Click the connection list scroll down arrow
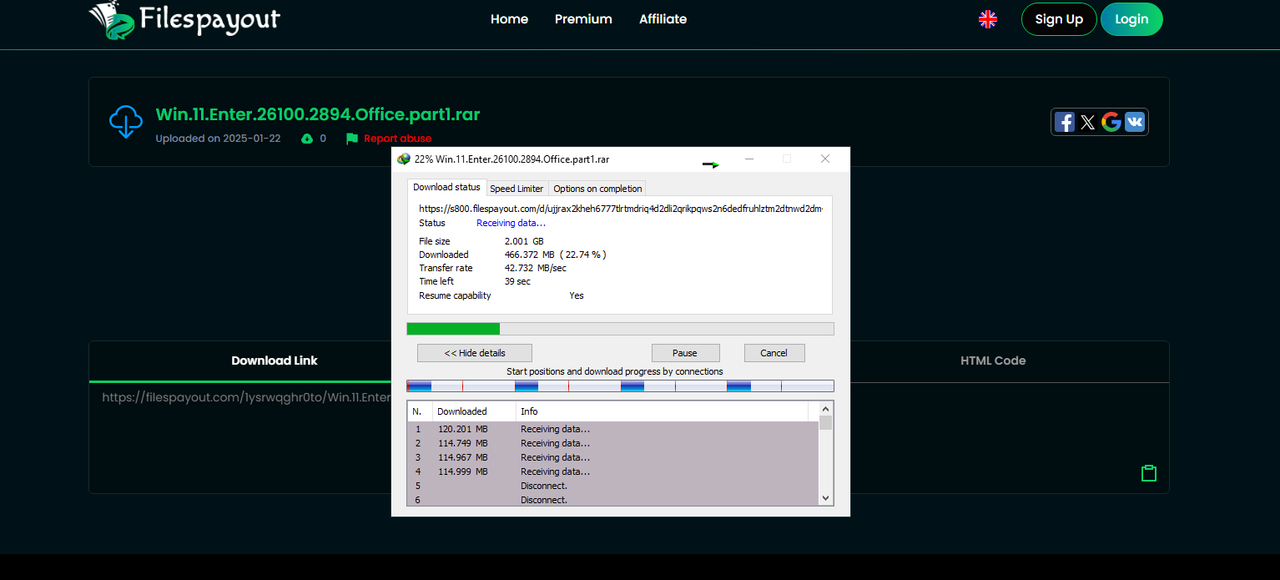Viewport: 1280px width, 580px height. pyautogui.click(x=825, y=498)
